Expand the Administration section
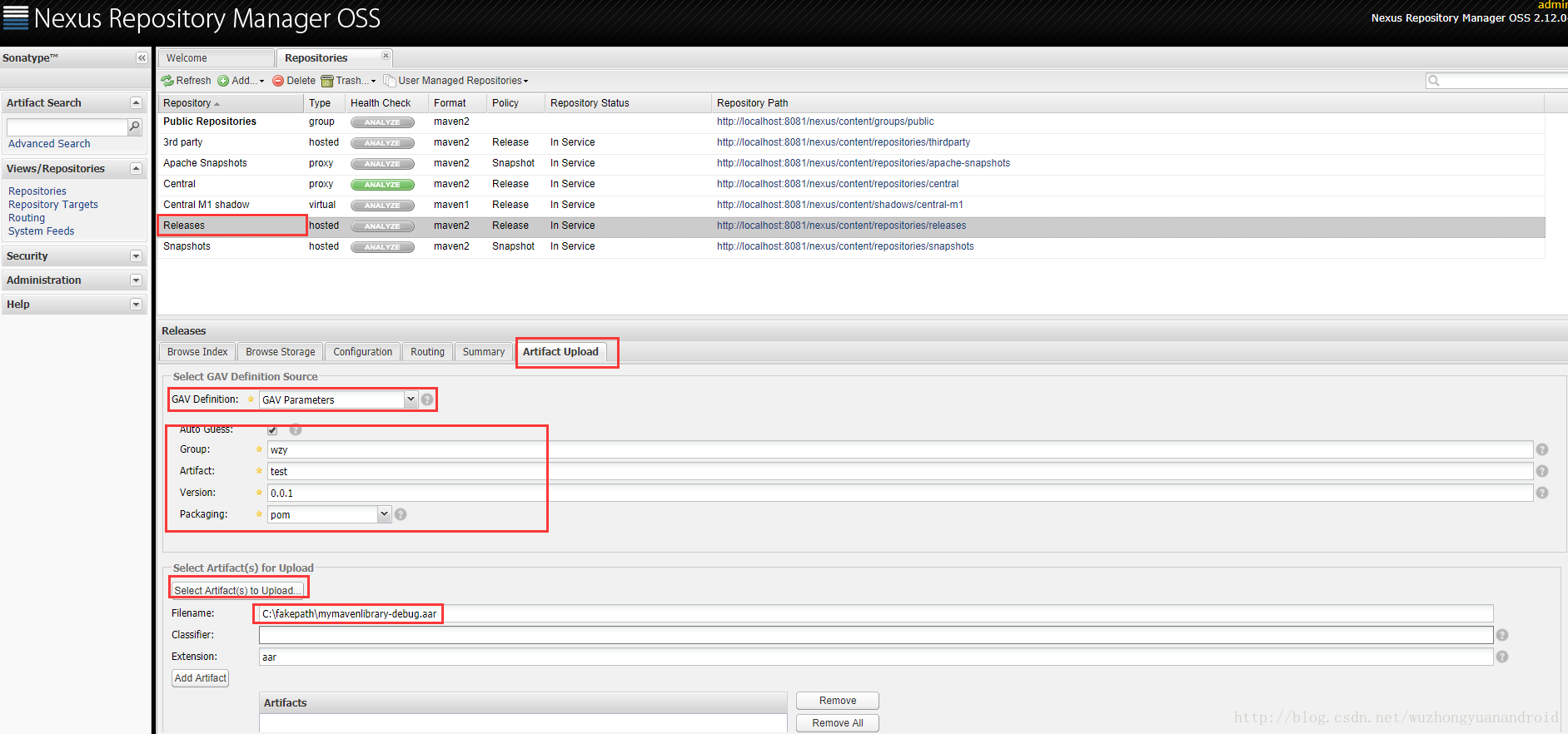This screenshot has height=734, width=1568. [136, 280]
